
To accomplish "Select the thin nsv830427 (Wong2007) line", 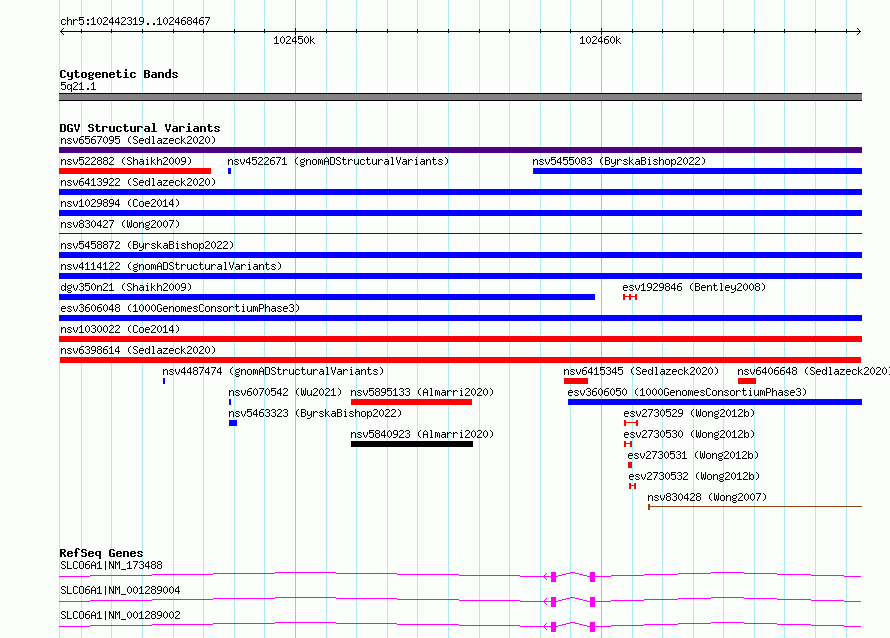I will pos(460,233).
